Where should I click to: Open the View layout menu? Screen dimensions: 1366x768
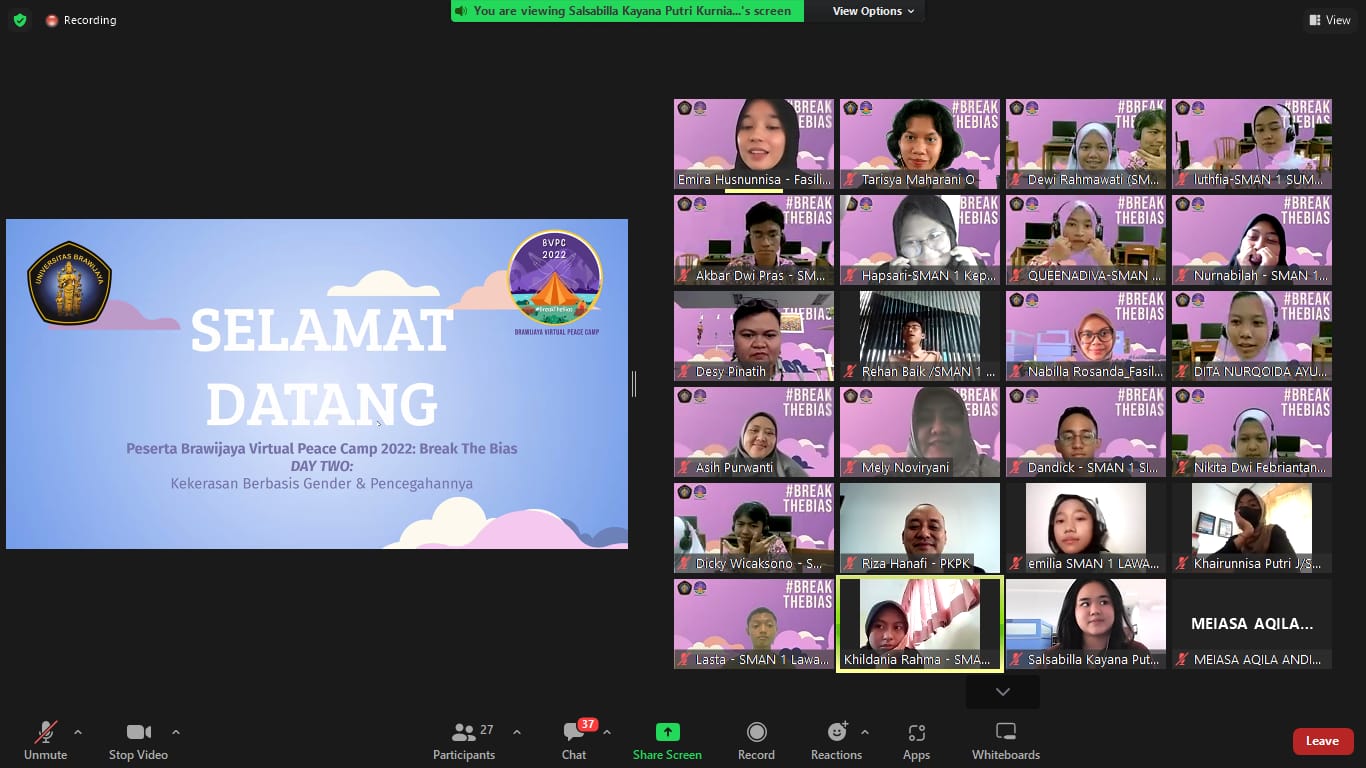click(1329, 20)
